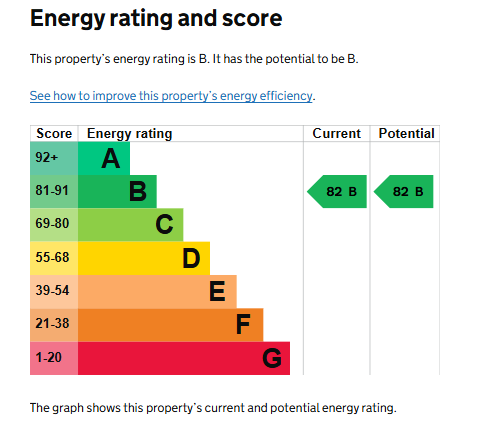Click the 21-38 score cell
486x429 pixels.
coord(54,325)
